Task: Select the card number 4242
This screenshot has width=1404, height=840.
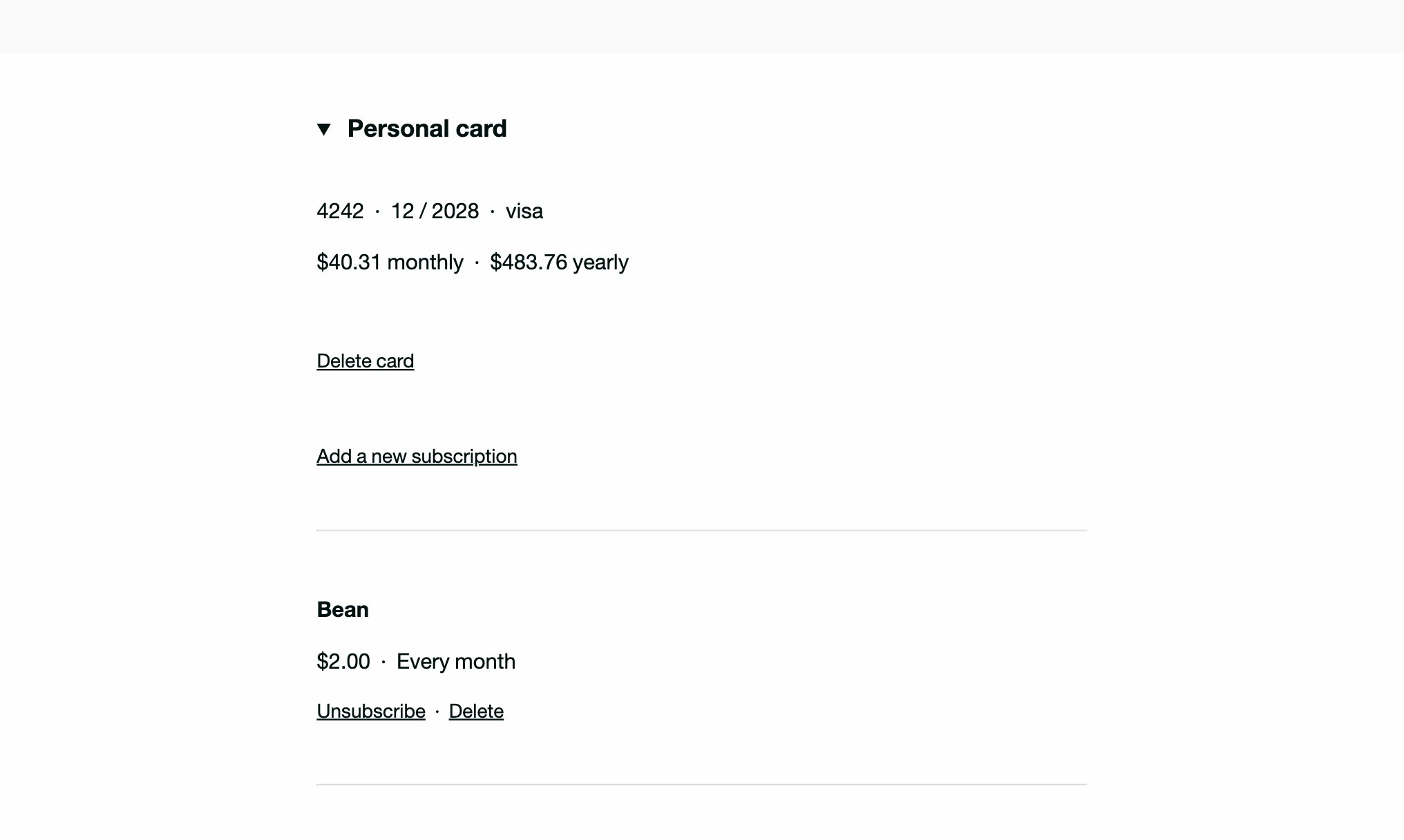Action: pyautogui.click(x=340, y=211)
